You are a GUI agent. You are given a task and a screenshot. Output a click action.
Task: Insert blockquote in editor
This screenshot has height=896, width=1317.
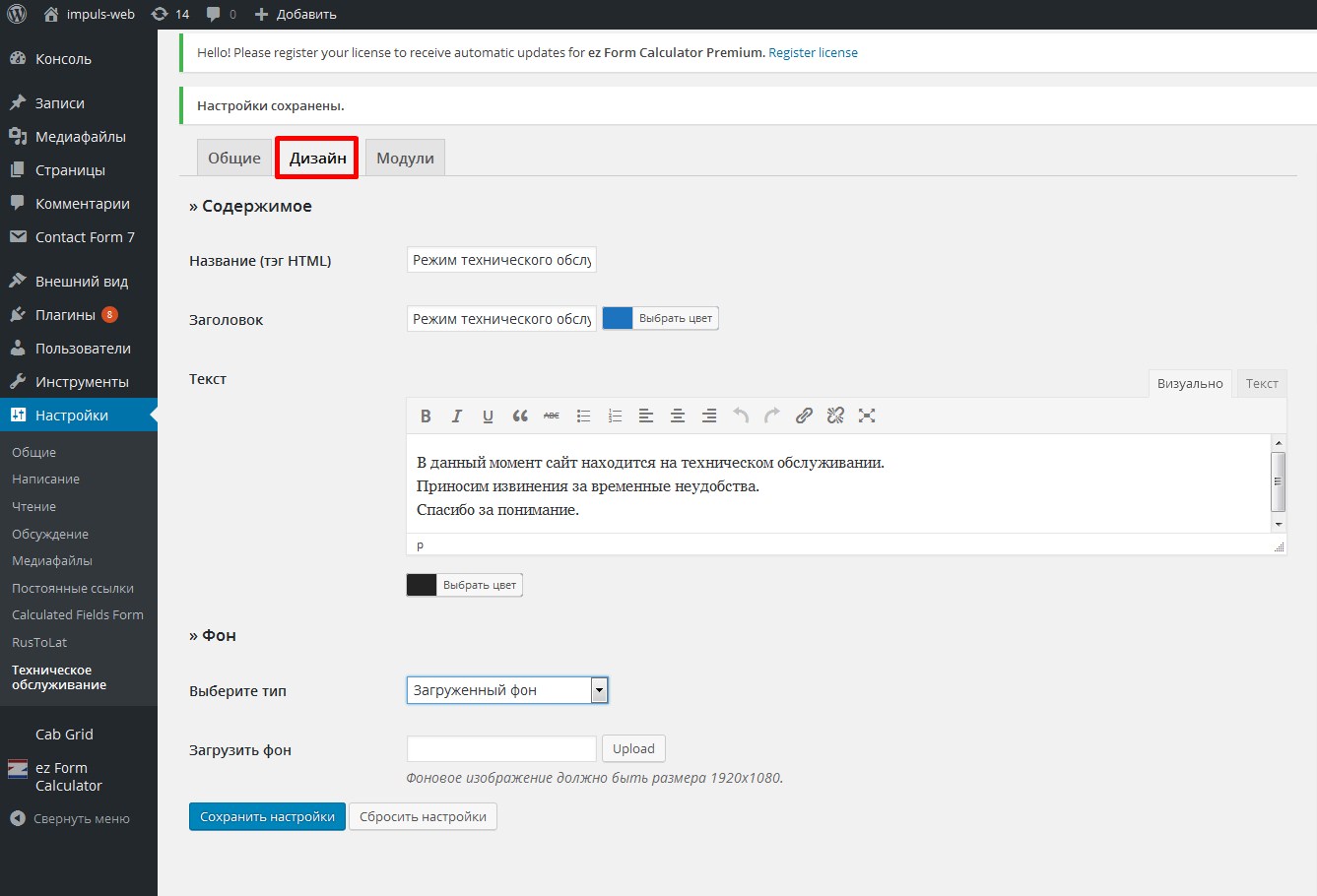point(520,416)
